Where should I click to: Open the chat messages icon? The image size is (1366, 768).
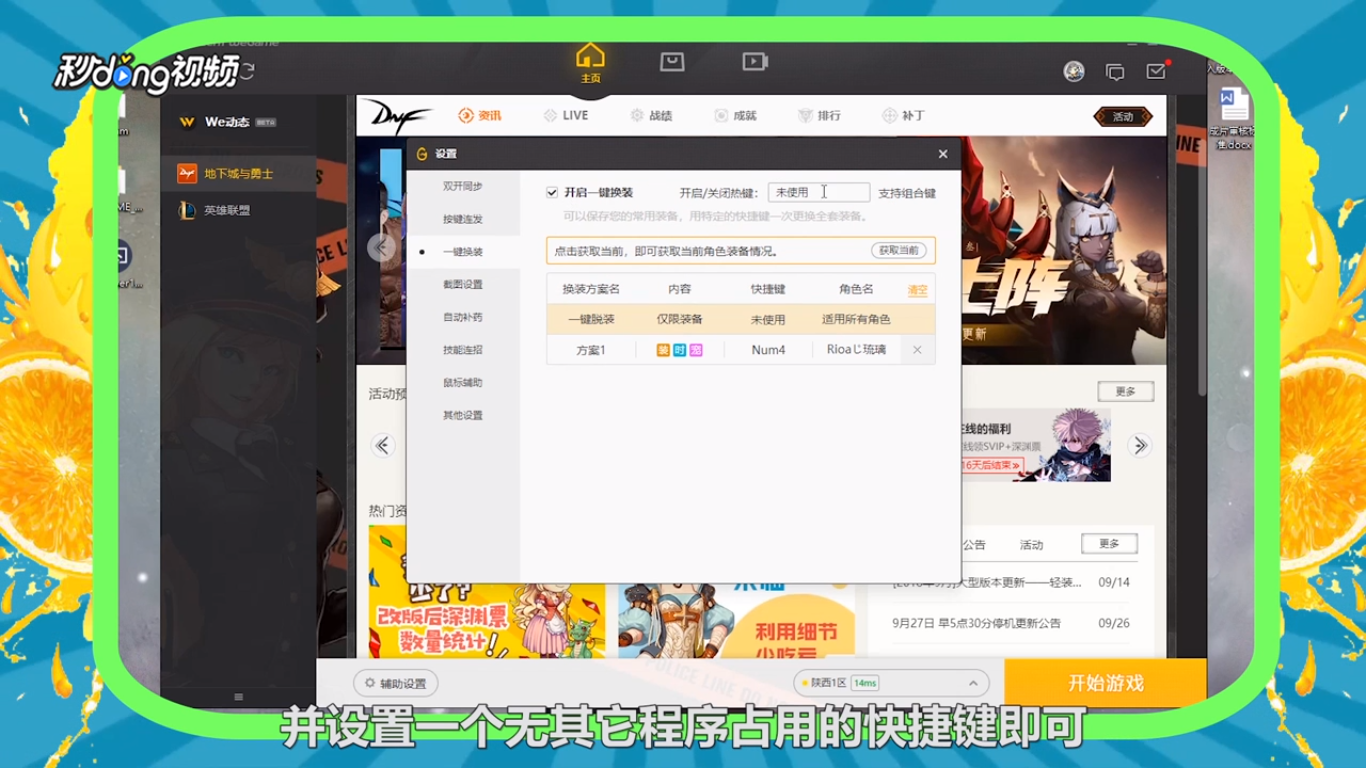1115,72
